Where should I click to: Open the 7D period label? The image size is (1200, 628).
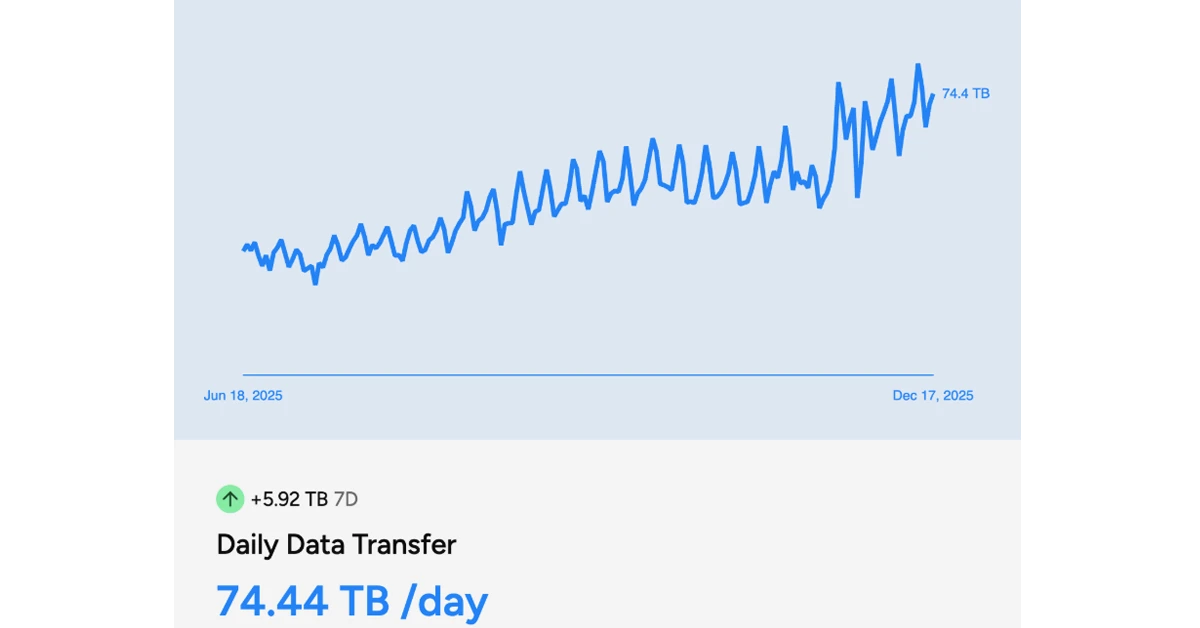[x=345, y=499]
